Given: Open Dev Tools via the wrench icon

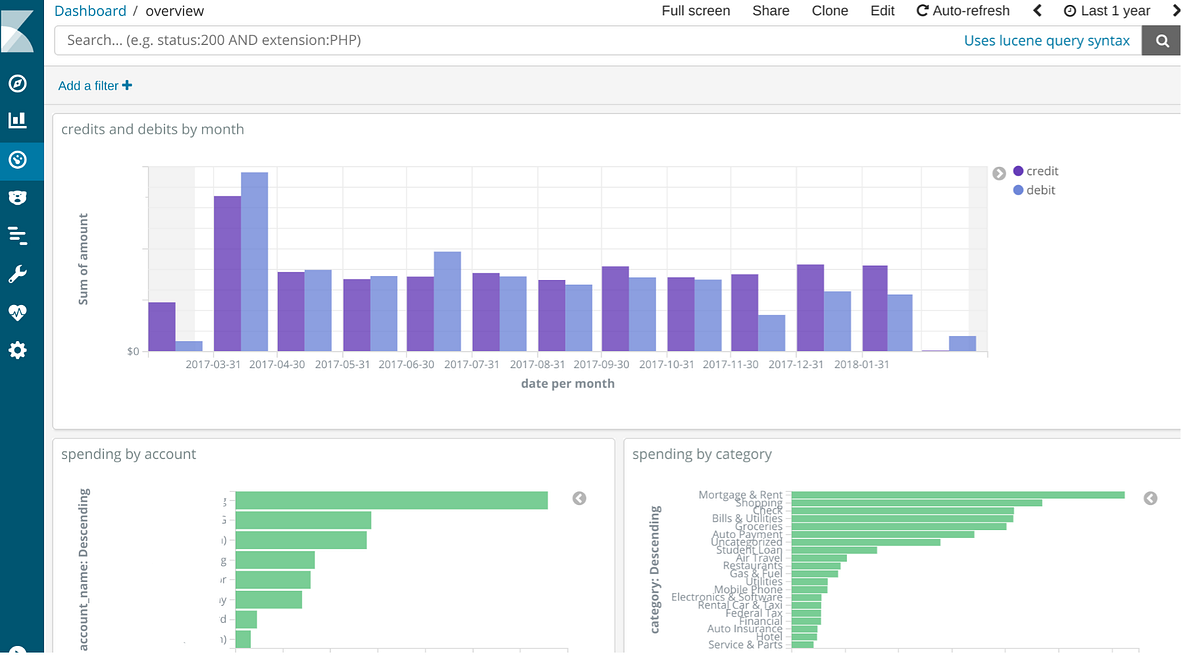Looking at the screenshot, I should coord(20,273).
